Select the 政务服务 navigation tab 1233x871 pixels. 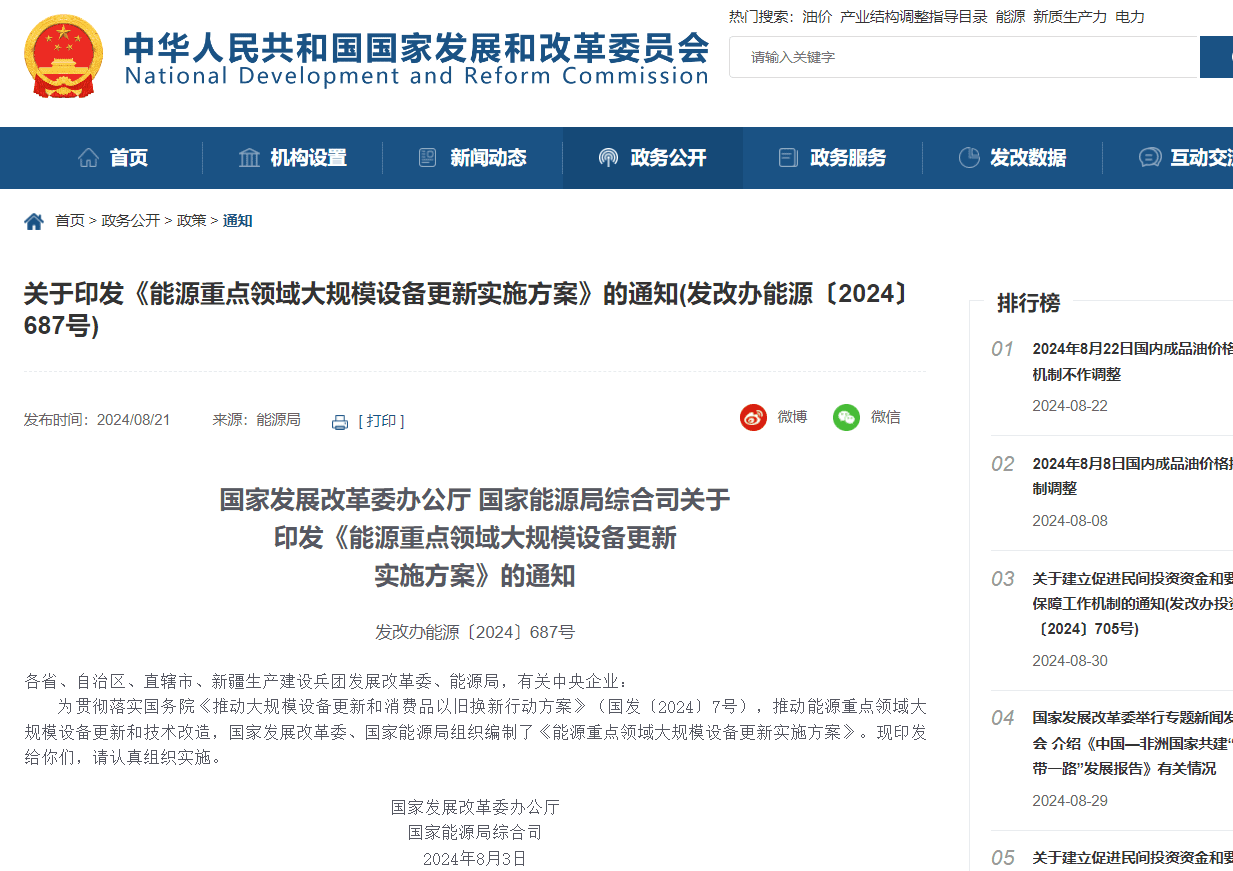pyautogui.click(x=847, y=158)
